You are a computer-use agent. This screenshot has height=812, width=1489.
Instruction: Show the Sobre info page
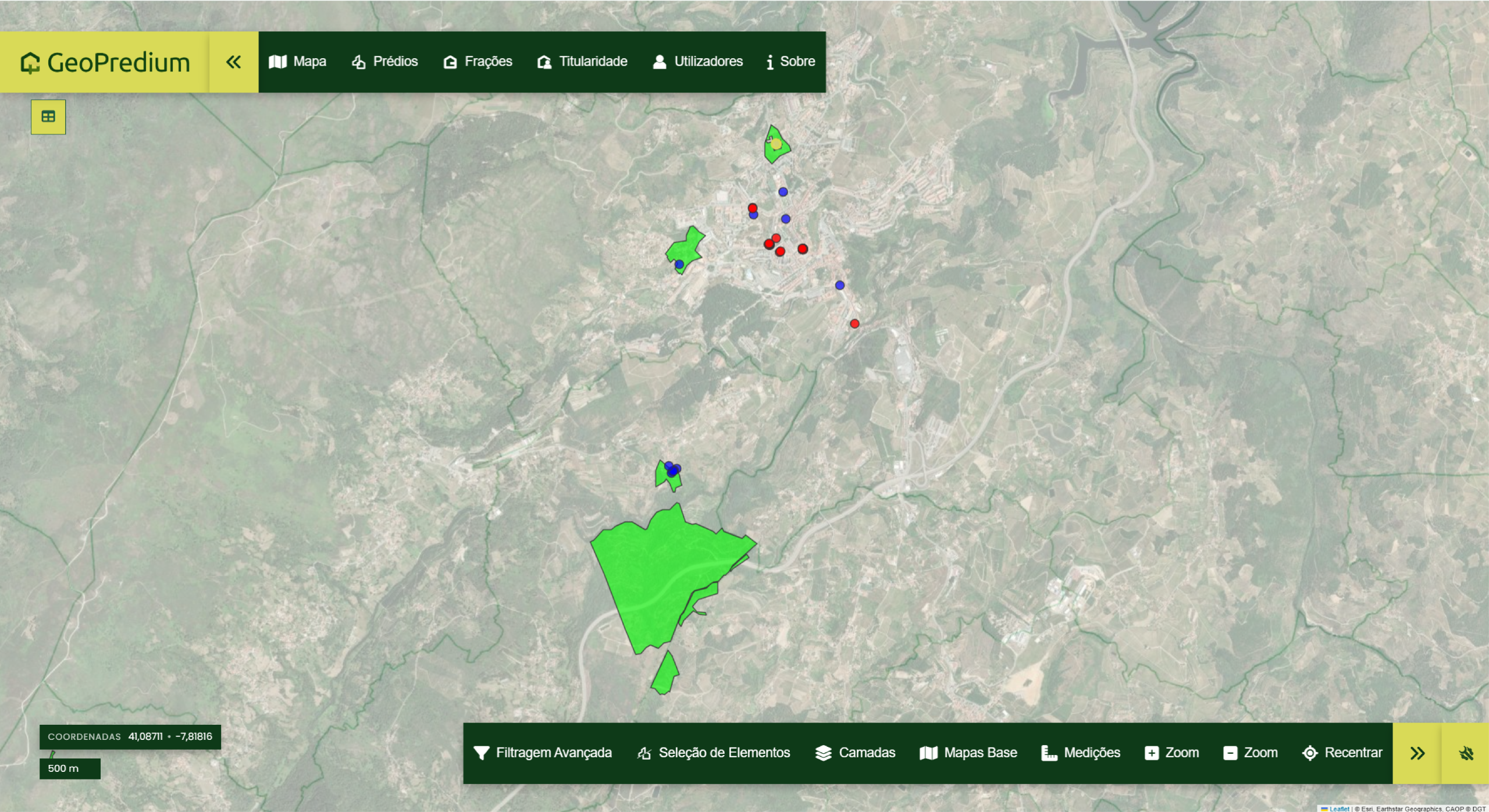[x=791, y=62]
